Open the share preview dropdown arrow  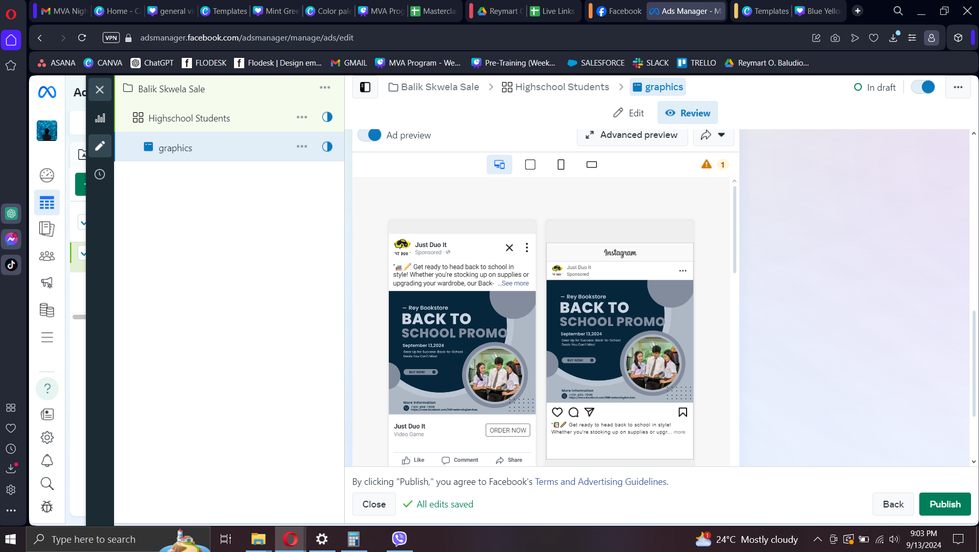pyautogui.click(x=722, y=135)
